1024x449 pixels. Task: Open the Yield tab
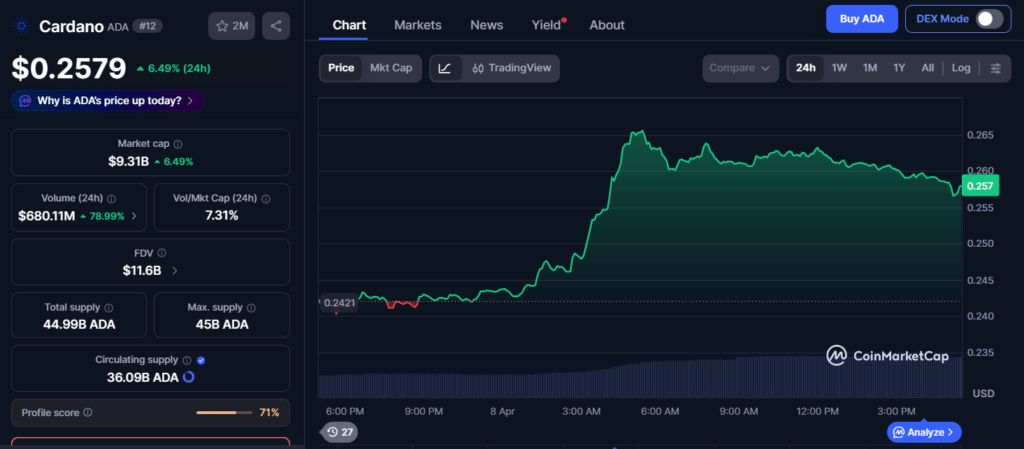pyautogui.click(x=546, y=25)
